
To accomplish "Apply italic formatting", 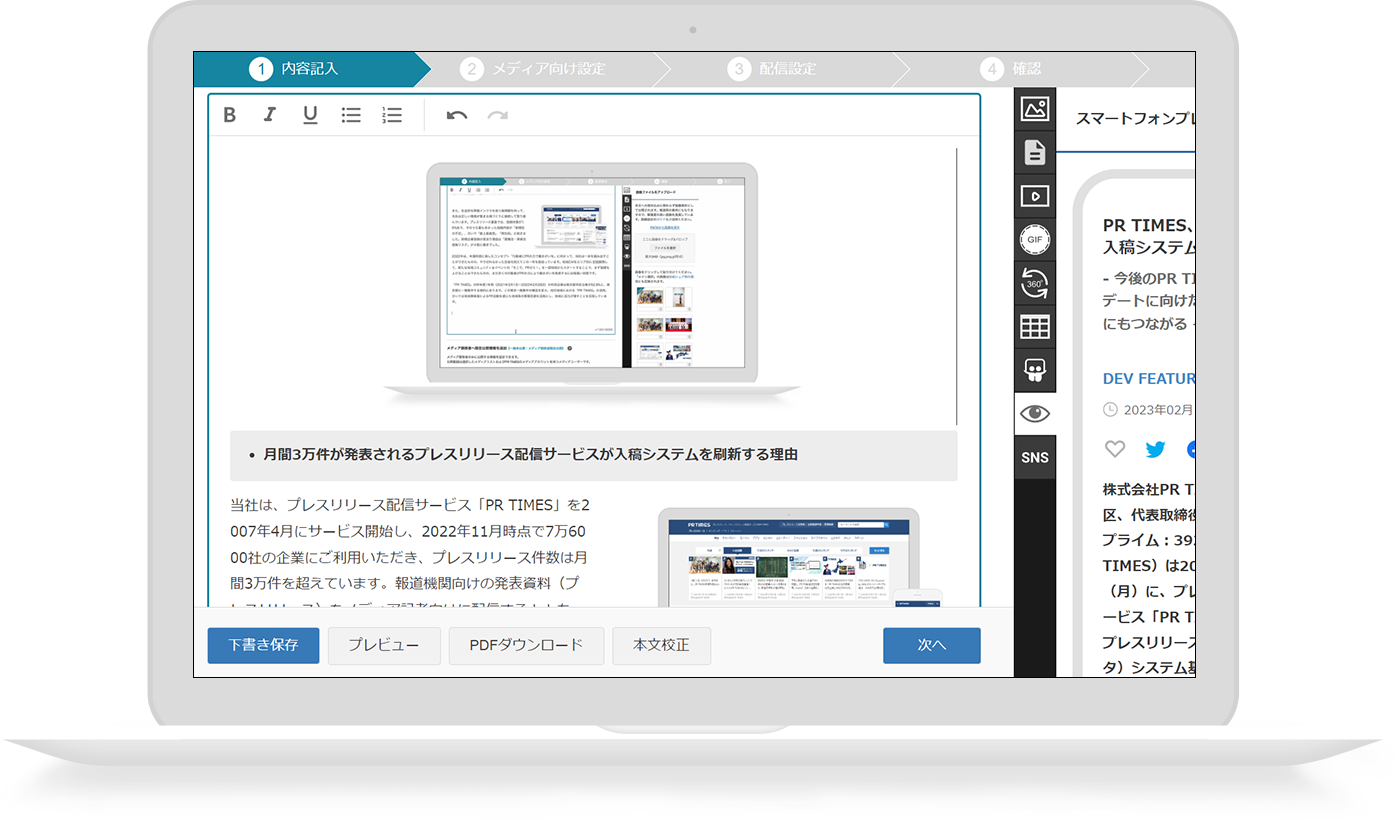I will point(269,115).
